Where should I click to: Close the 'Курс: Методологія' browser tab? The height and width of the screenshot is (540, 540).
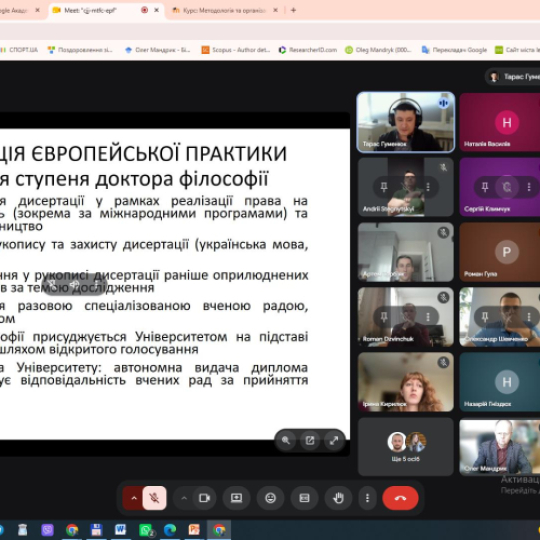275,10
